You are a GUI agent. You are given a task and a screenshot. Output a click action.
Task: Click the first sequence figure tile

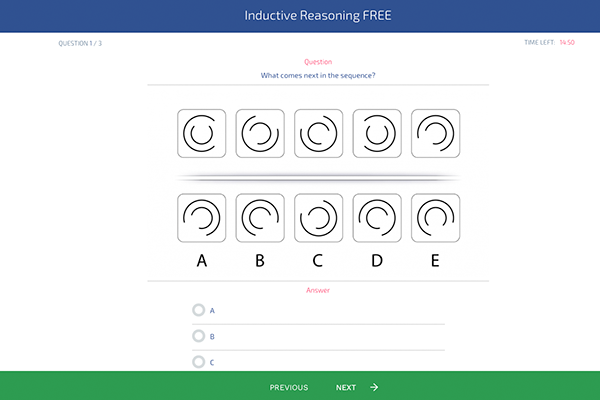pos(202,133)
